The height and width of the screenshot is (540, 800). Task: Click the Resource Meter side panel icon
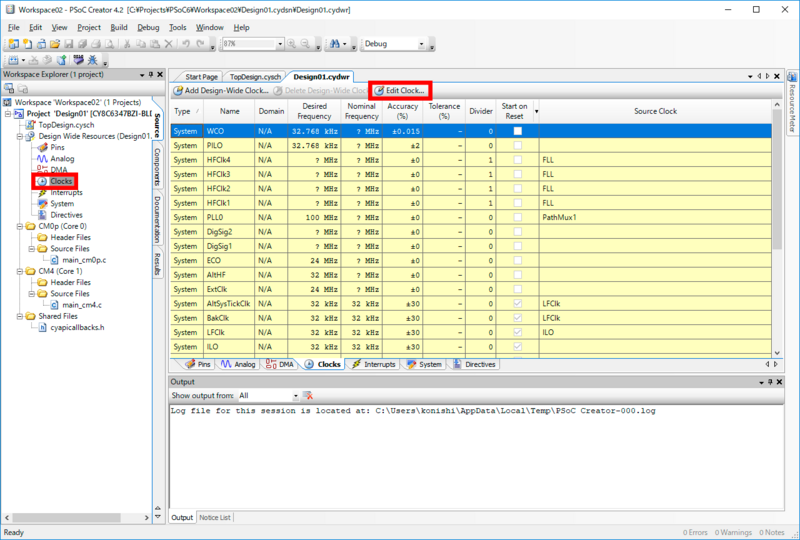click(x=792, y=77)
